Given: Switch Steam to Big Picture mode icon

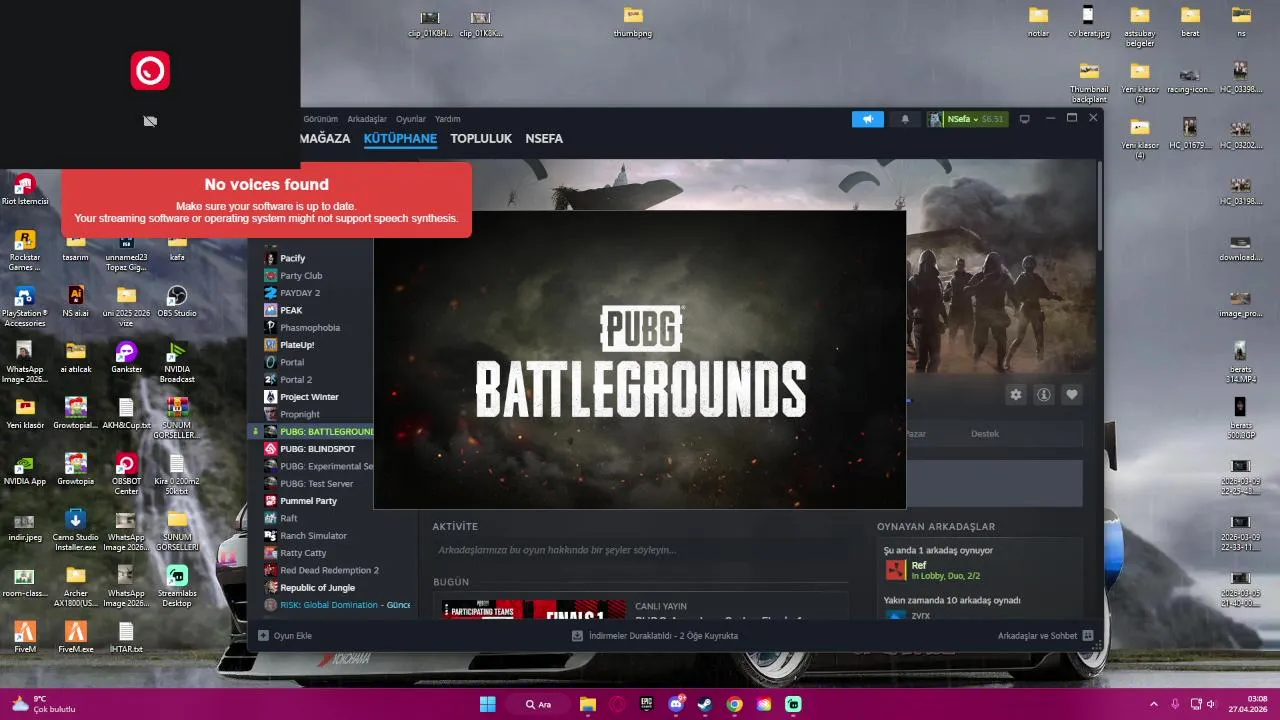Looking at the screenshot, I should 1024,119.
